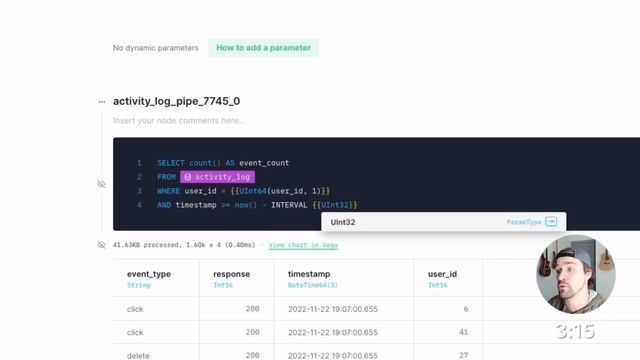Click the 41.63KB processed stats text
640x360 pixels.
184,245
